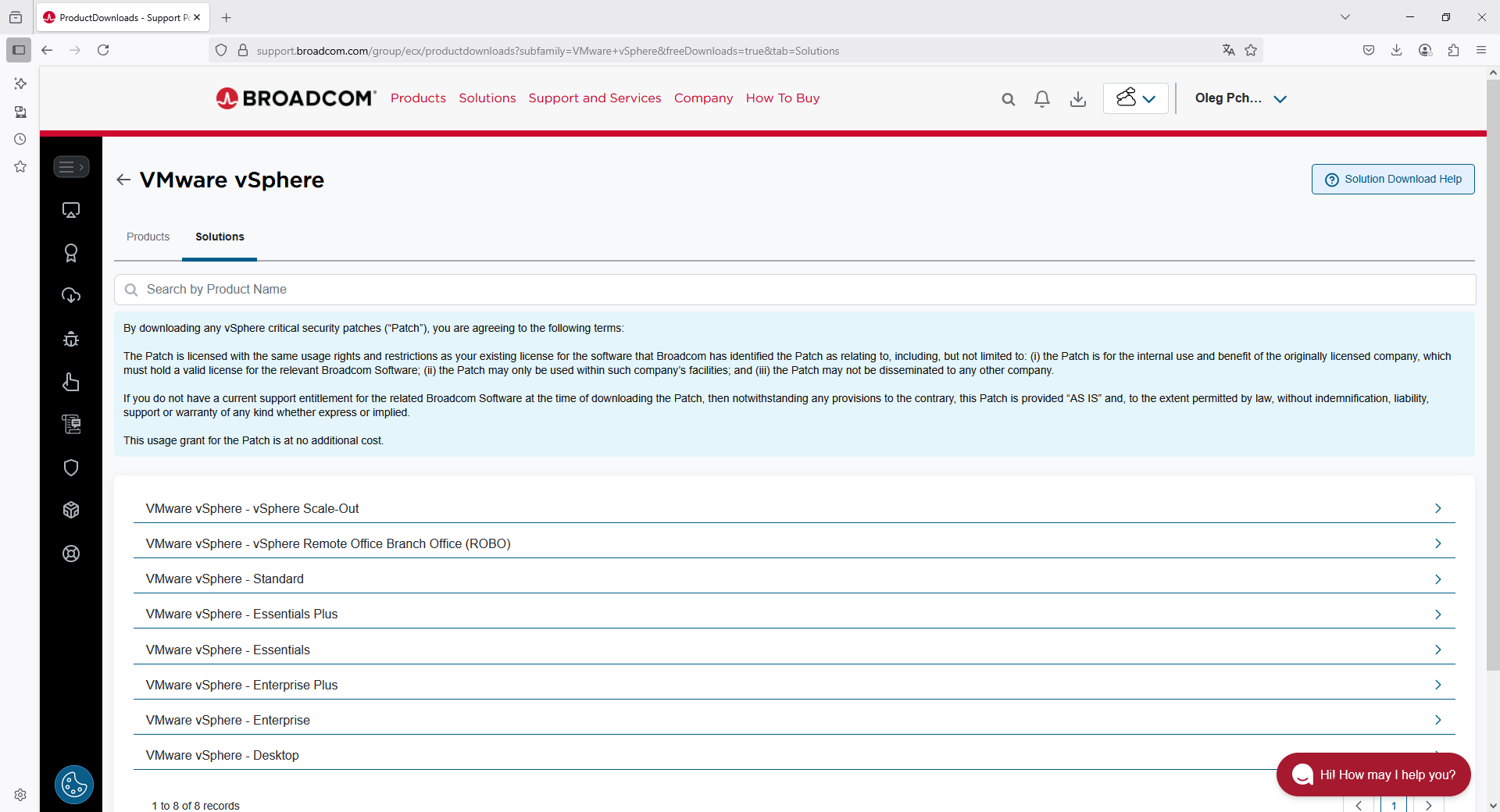The width and height of the screenshot is (1500, 812).
Task: Open the cloud division selector dropdown
Action: 1136,98
